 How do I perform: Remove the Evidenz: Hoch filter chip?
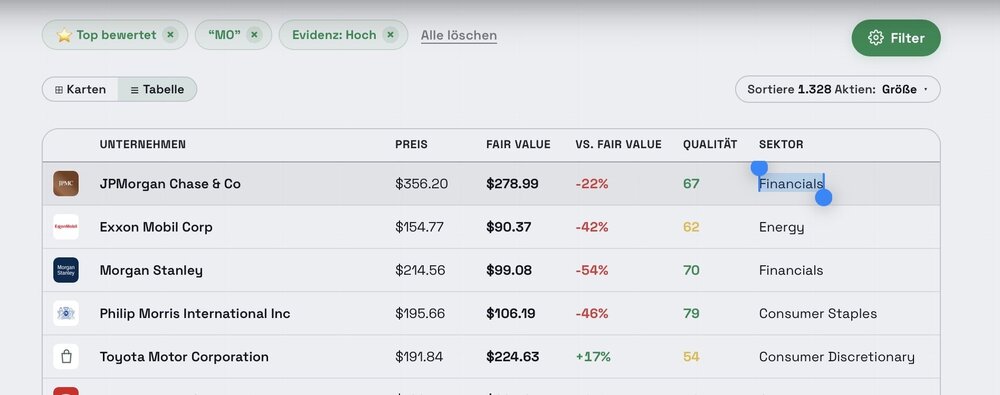tap(390, 35)
